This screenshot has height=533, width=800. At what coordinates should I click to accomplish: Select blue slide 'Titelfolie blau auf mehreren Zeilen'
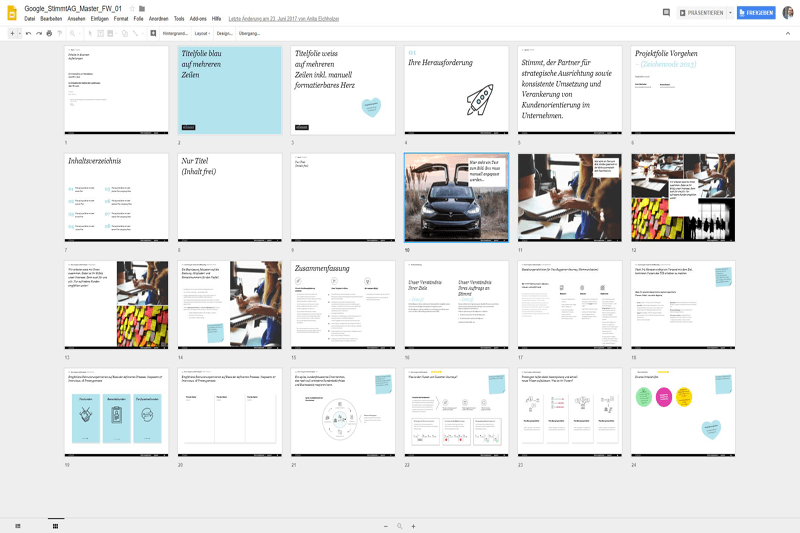[x=230, y=90]
